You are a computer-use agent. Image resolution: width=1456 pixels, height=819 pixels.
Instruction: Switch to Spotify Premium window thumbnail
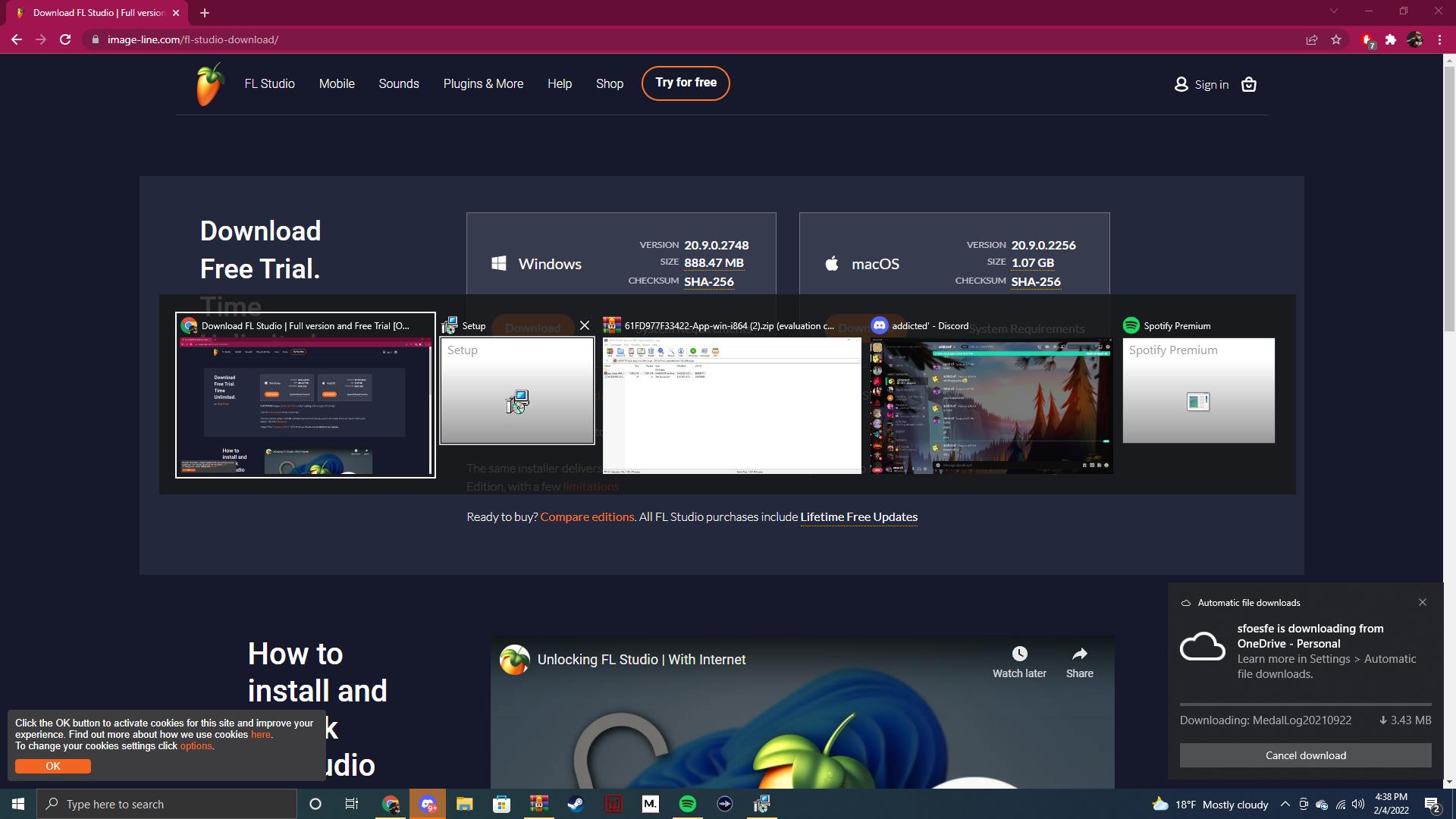tap(1198, 391)
